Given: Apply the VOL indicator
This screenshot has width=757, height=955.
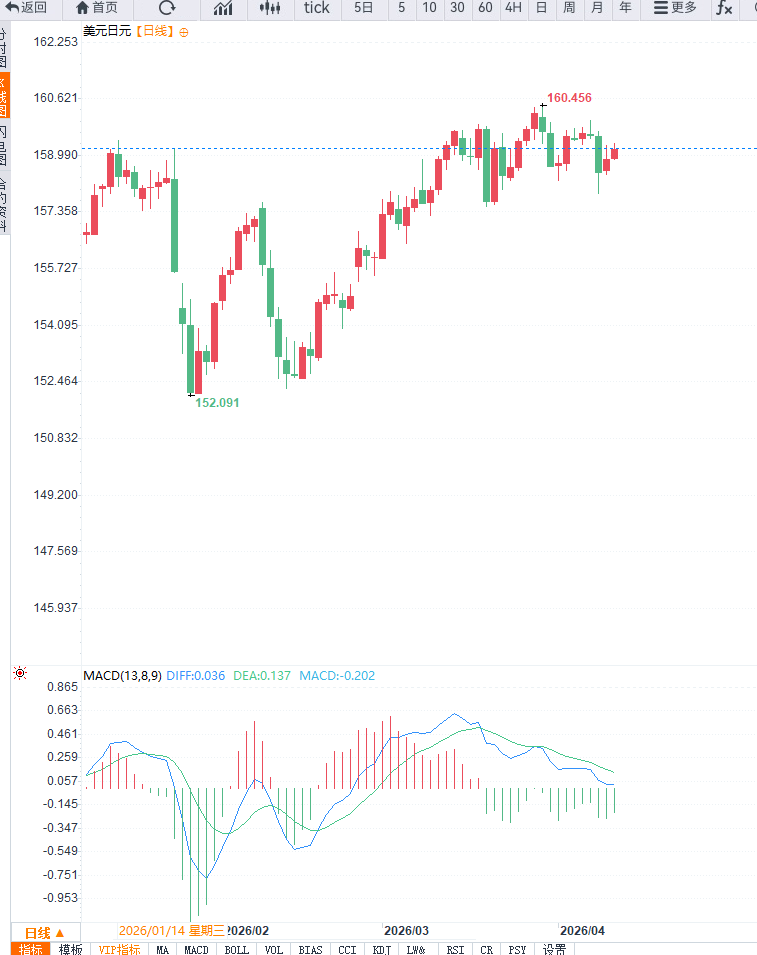Looking at the screenshot, I should tap(274, 949).
